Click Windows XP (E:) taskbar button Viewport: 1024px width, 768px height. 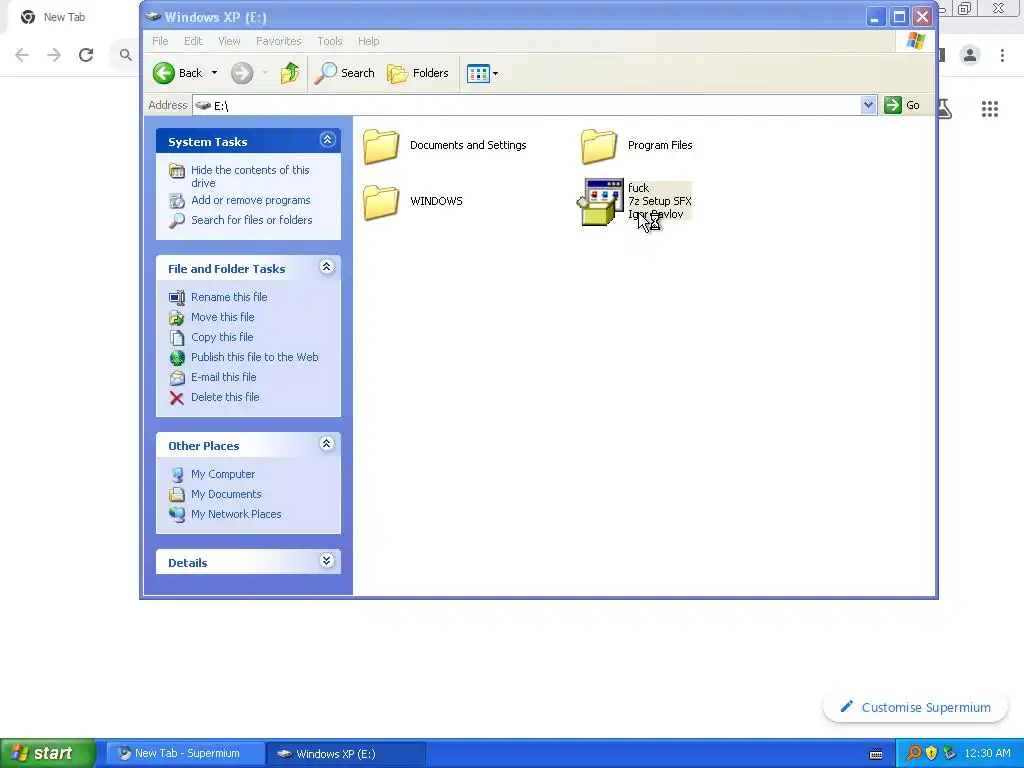click(x=346, y=754)
